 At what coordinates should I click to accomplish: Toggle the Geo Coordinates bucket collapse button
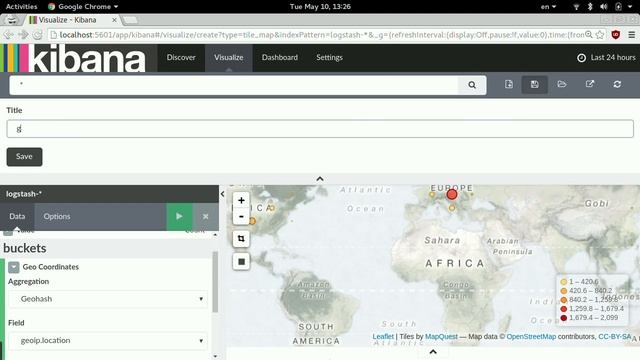[x=13, y=267]
